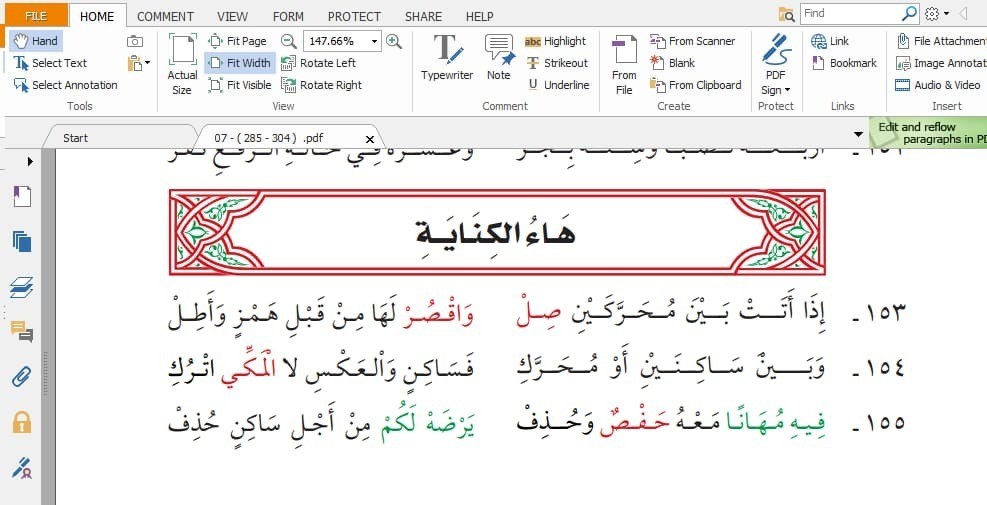Expand the left navigation panel arrow
Screen dimensions: 987x505
pos(30,161)
